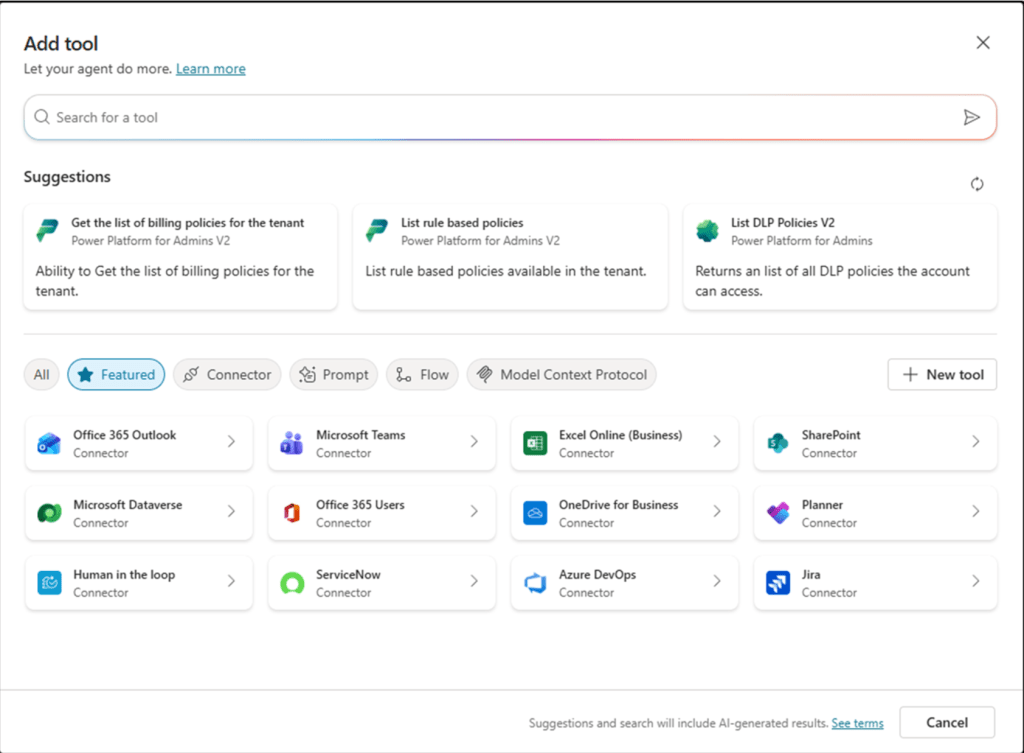The height and width of the screenshot is (753, 1024).
Task: Expand the OneDrive for Business chevron
Action: pyautogui.click(x=717, y=511)
